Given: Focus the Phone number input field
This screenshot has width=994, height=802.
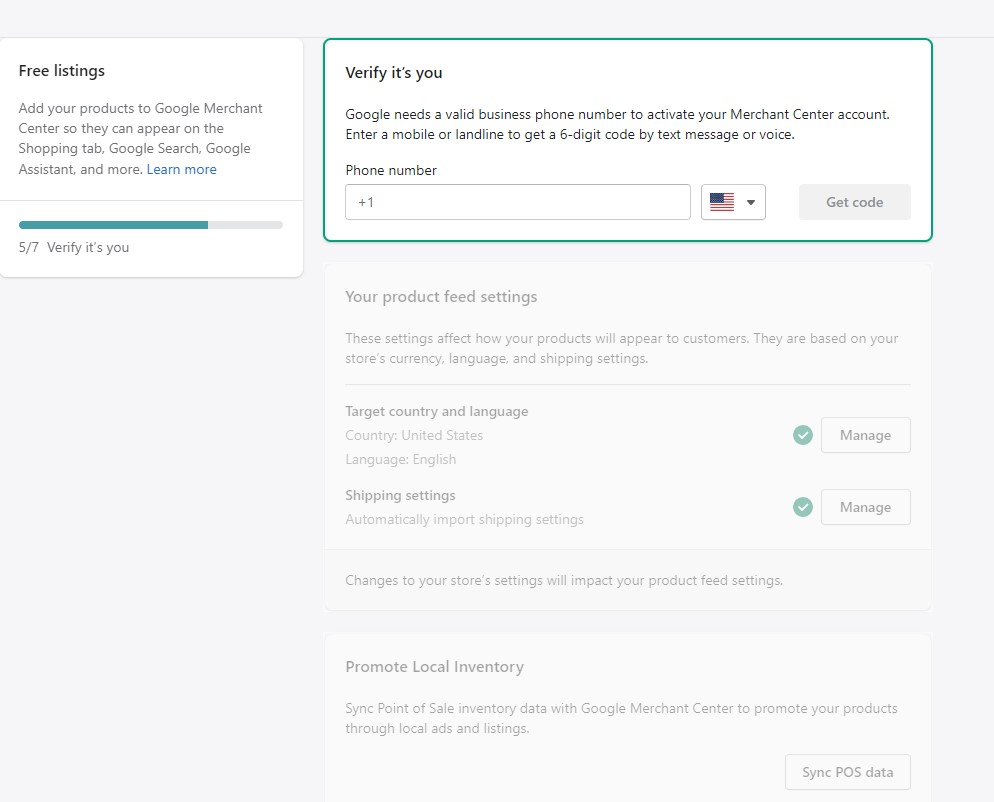Looking at the screenshot, I should [517, 202].
